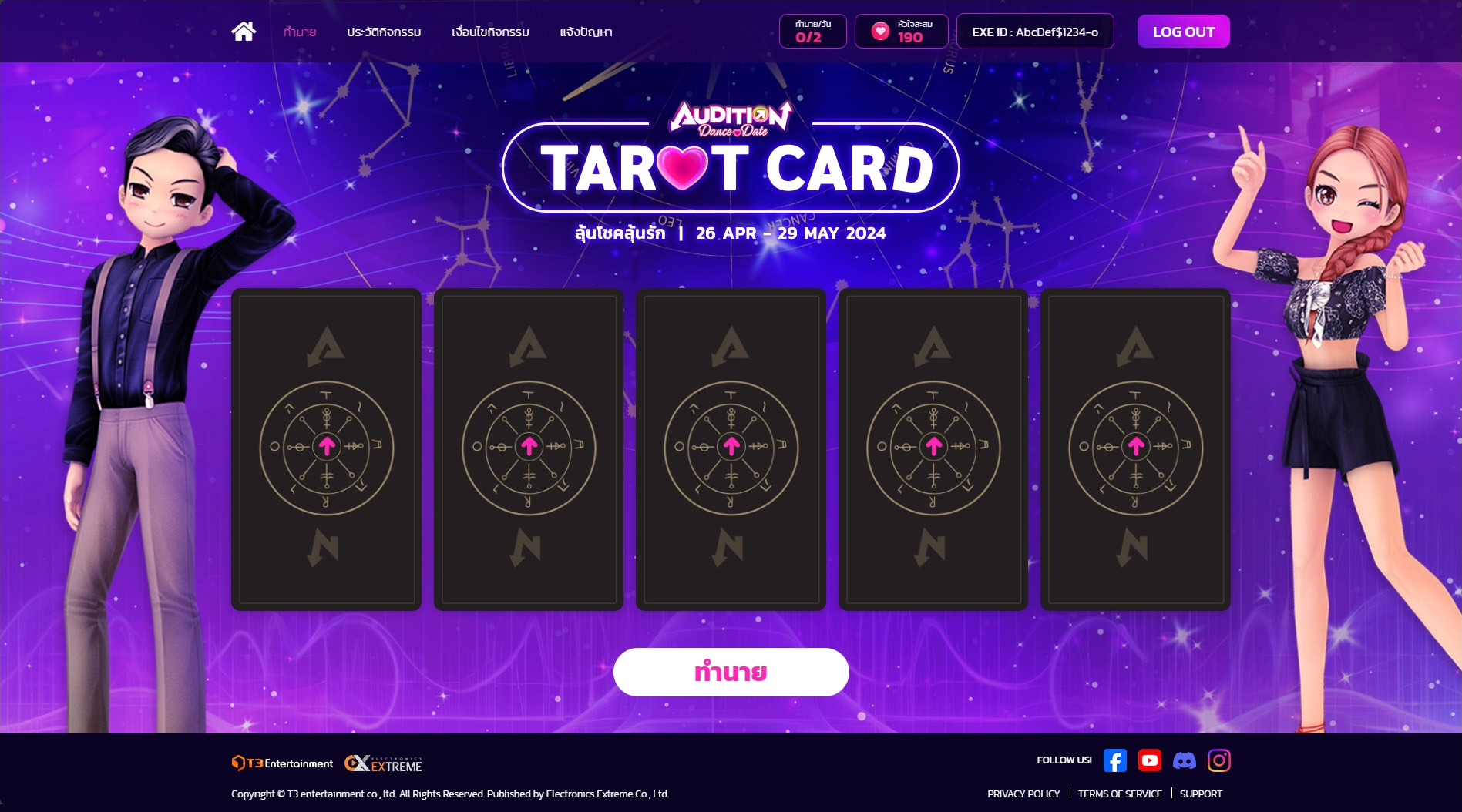The width and height of the screenshot is (1462, 812).
Task: Open the เงื่อนไขกิจกรรม menu item
Action: click(x=490, y=32)
